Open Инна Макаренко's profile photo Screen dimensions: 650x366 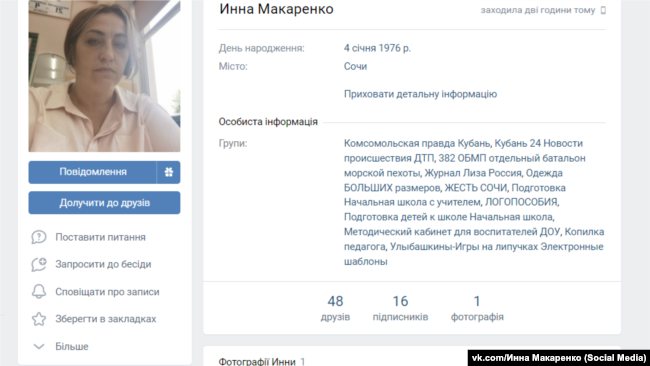pyautogui.click(x=104, y=76)
